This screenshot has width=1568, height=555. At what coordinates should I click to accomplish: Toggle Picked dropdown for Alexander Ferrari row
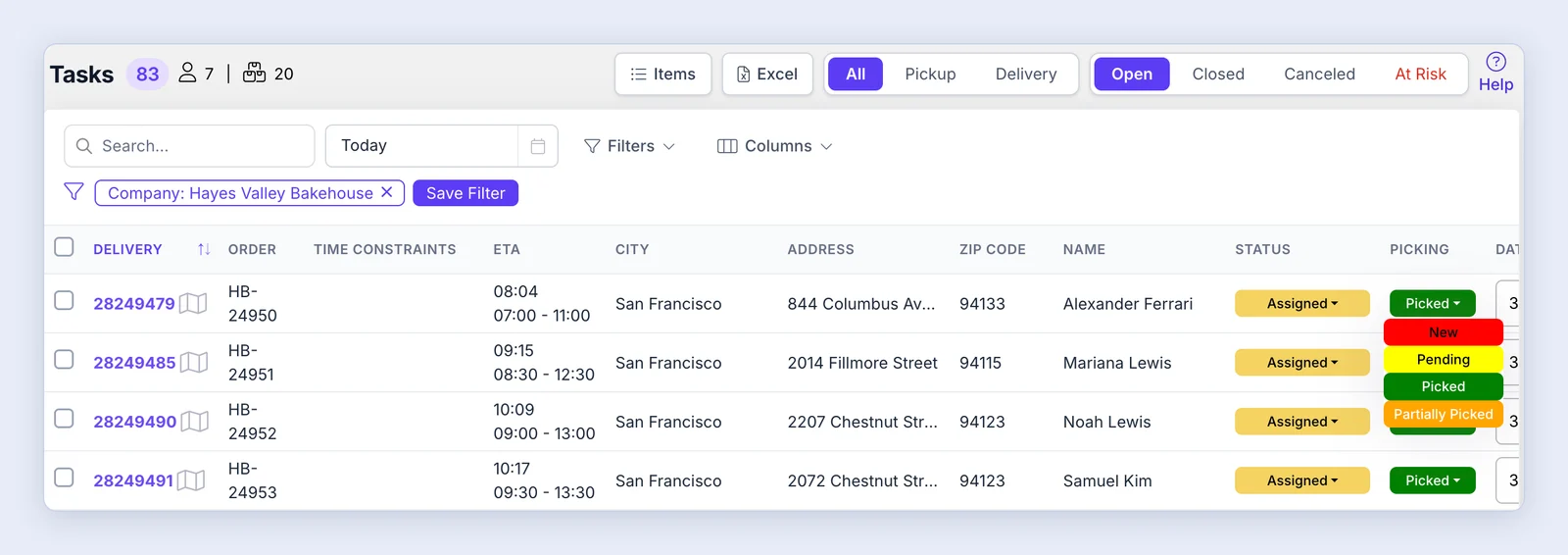(x=1432, y=304)
